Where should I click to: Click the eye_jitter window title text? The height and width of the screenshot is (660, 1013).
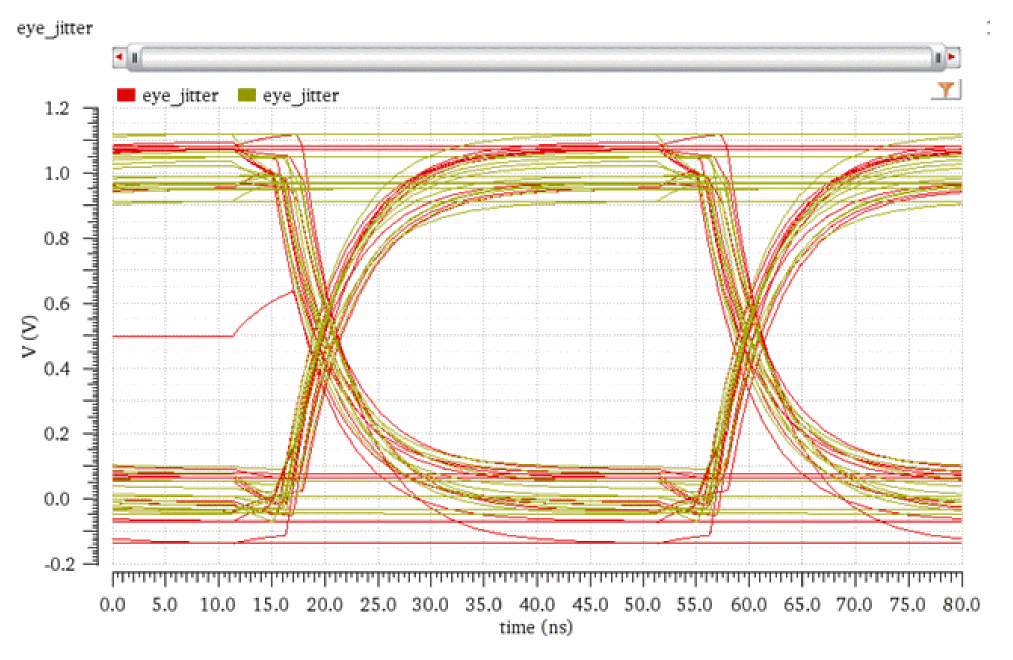(x=55, y=28)
